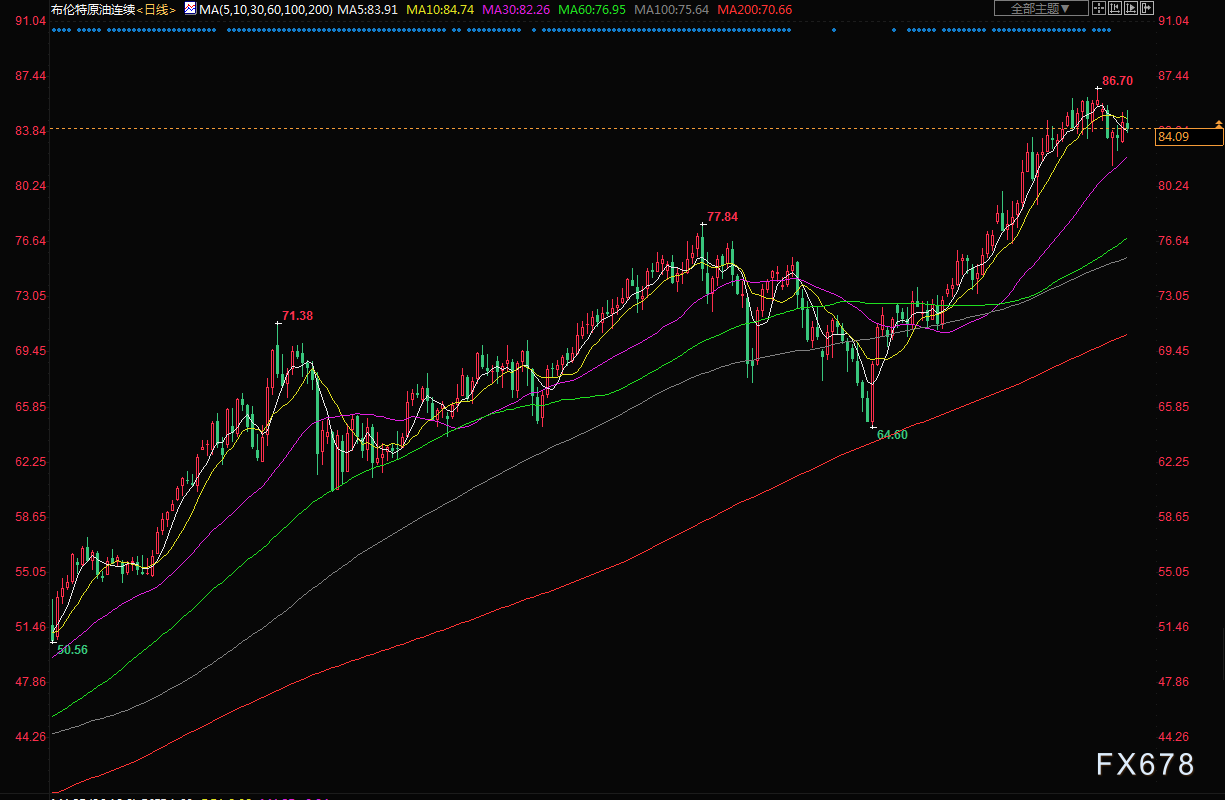1225x800 pixels.
Task: Click the orange arrow marker beside 84.09
Action: (1218, 124)
